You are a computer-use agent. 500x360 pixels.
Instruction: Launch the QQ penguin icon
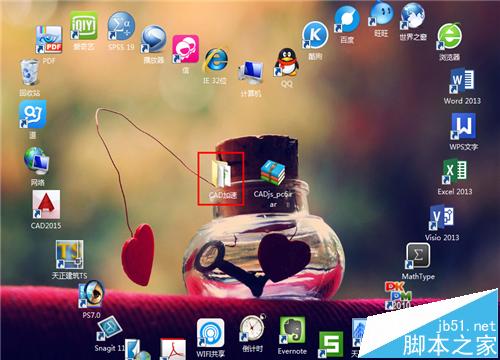point(287,62)
